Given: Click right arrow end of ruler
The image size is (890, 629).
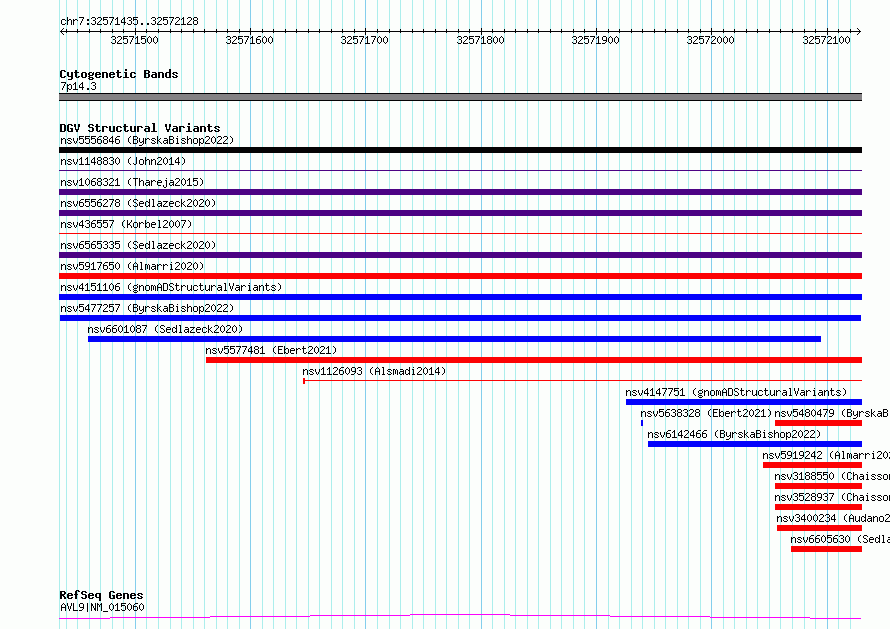Looking at the screenshot, I should tap(859, 32).
